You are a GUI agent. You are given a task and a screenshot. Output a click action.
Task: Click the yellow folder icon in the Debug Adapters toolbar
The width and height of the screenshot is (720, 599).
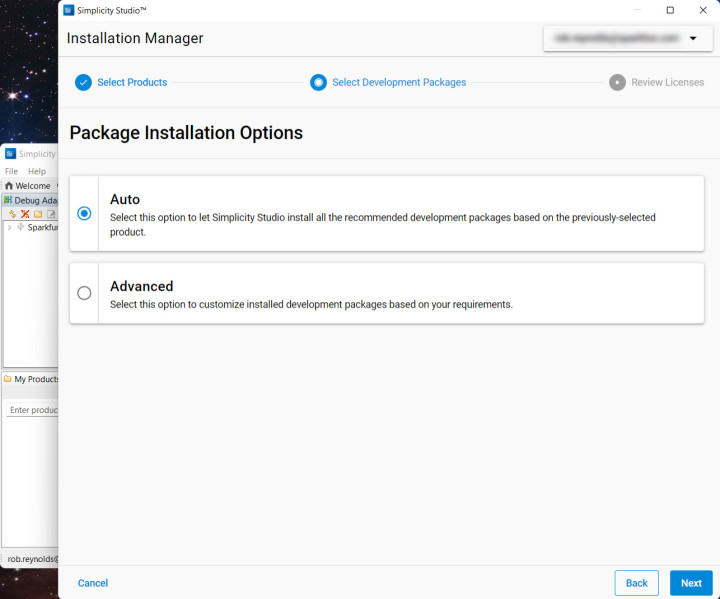(38, 214)
